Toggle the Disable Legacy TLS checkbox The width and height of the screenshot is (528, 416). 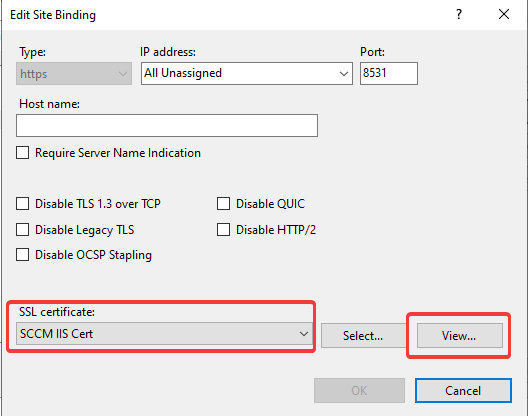(23, 230)
